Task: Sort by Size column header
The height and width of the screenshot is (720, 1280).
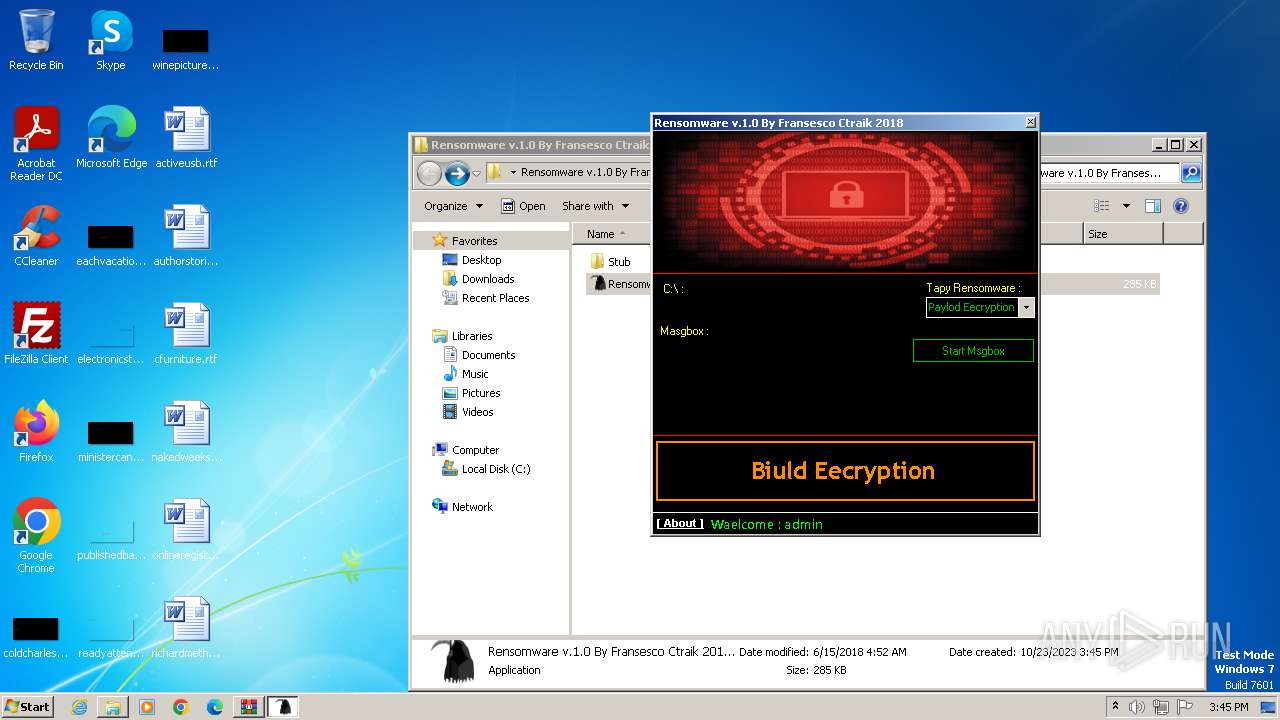Action: point(1122,234)
